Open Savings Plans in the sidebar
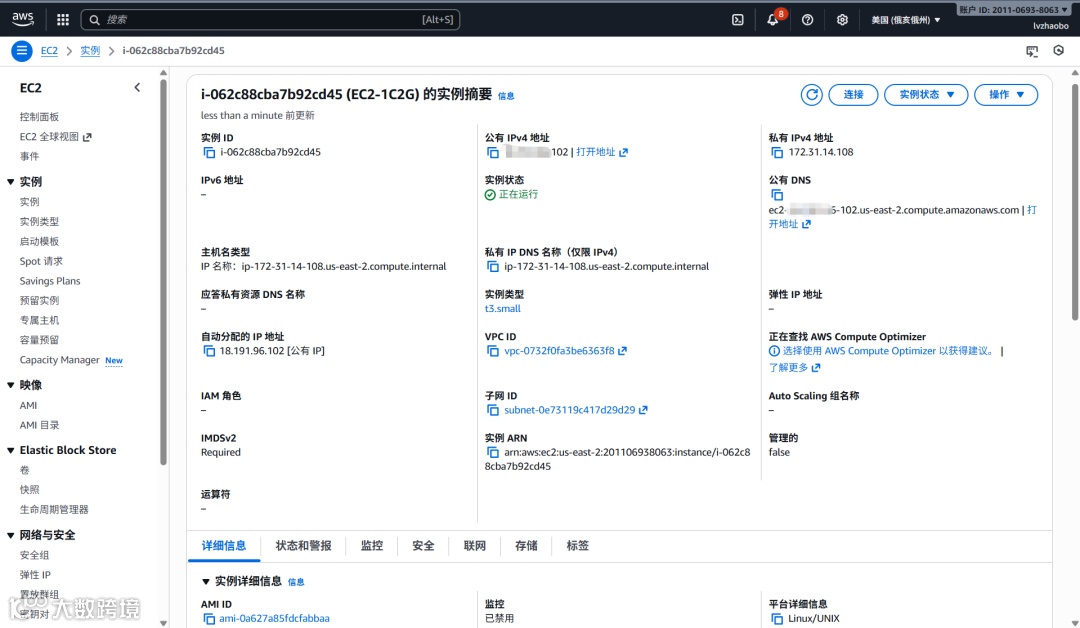This screenshot has height=628, width=1080. click(x=50, y=281)
